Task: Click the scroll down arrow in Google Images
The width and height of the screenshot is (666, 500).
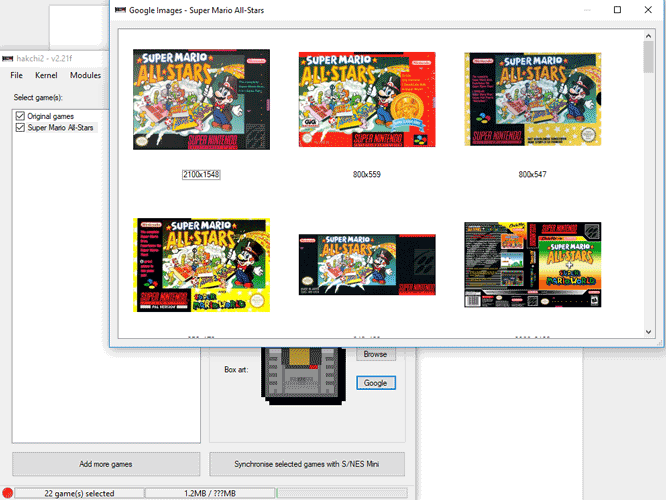Action: pyautogui.click(x=648, y=332)
